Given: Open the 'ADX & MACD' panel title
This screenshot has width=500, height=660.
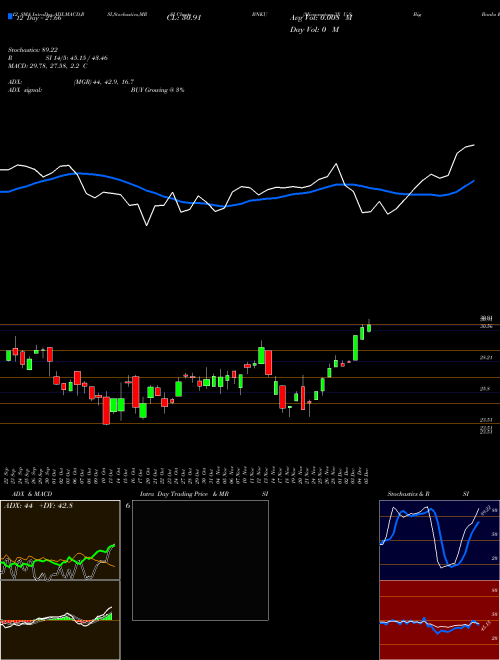Looking at the screenshot, I should click(x=32, y=494).
